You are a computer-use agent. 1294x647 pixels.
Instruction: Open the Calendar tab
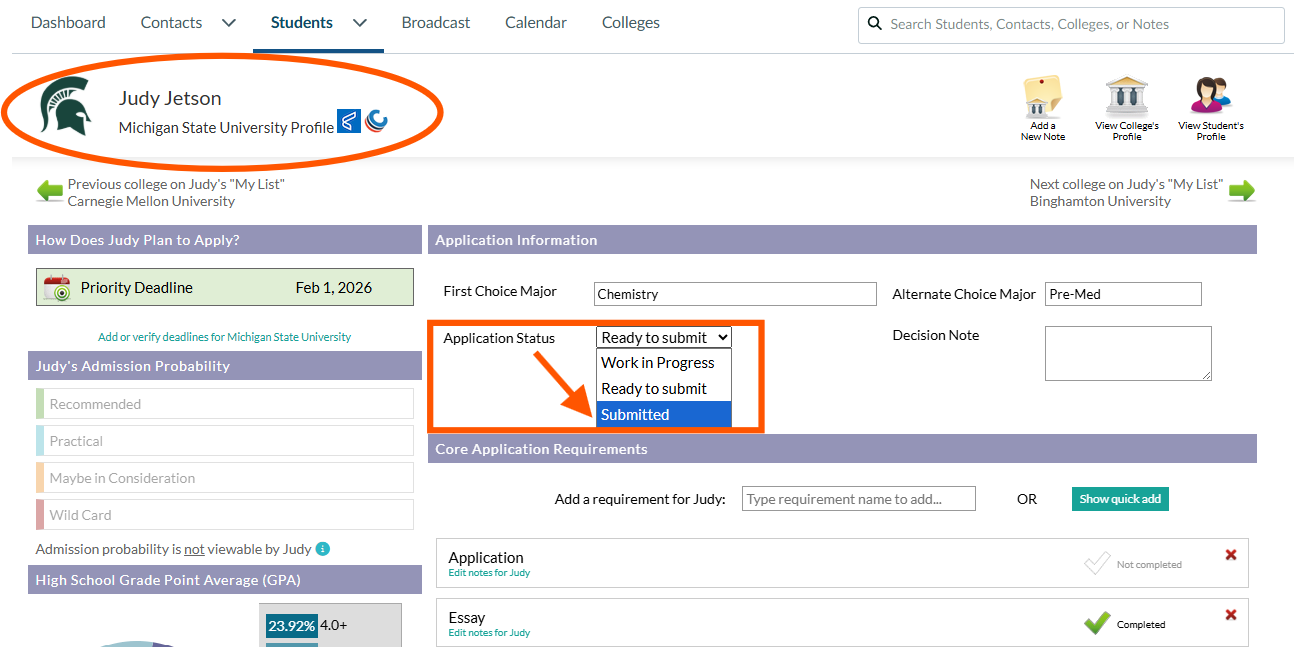point(536,22)
